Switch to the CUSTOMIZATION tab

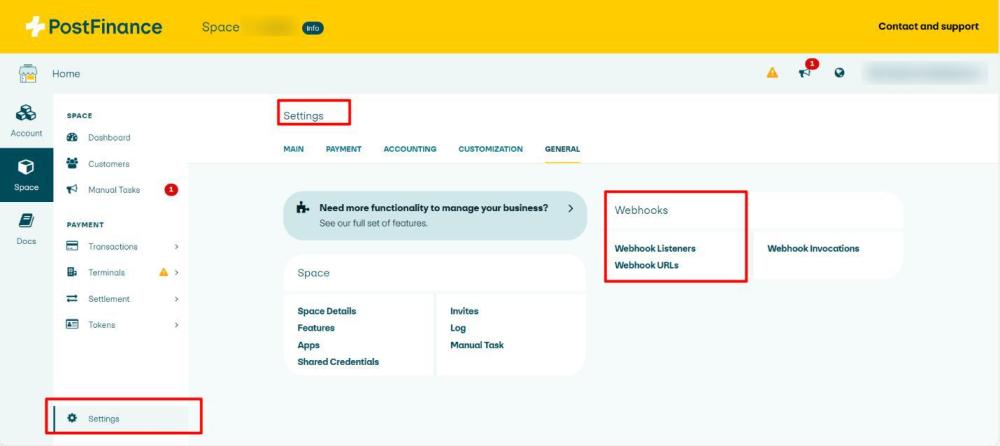490,149
